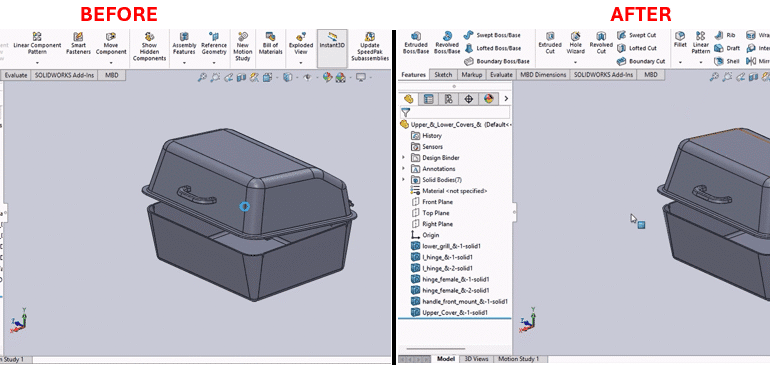Open Assembly Features tool
The width and height of the screenshot is (770, 365).
click(x=184, y=44)
